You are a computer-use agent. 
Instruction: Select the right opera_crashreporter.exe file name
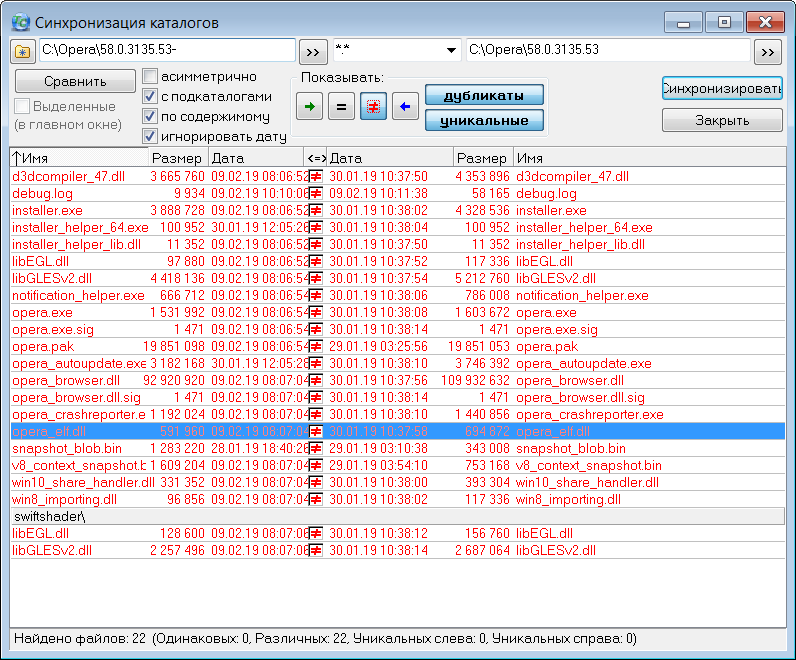(590, 414)
